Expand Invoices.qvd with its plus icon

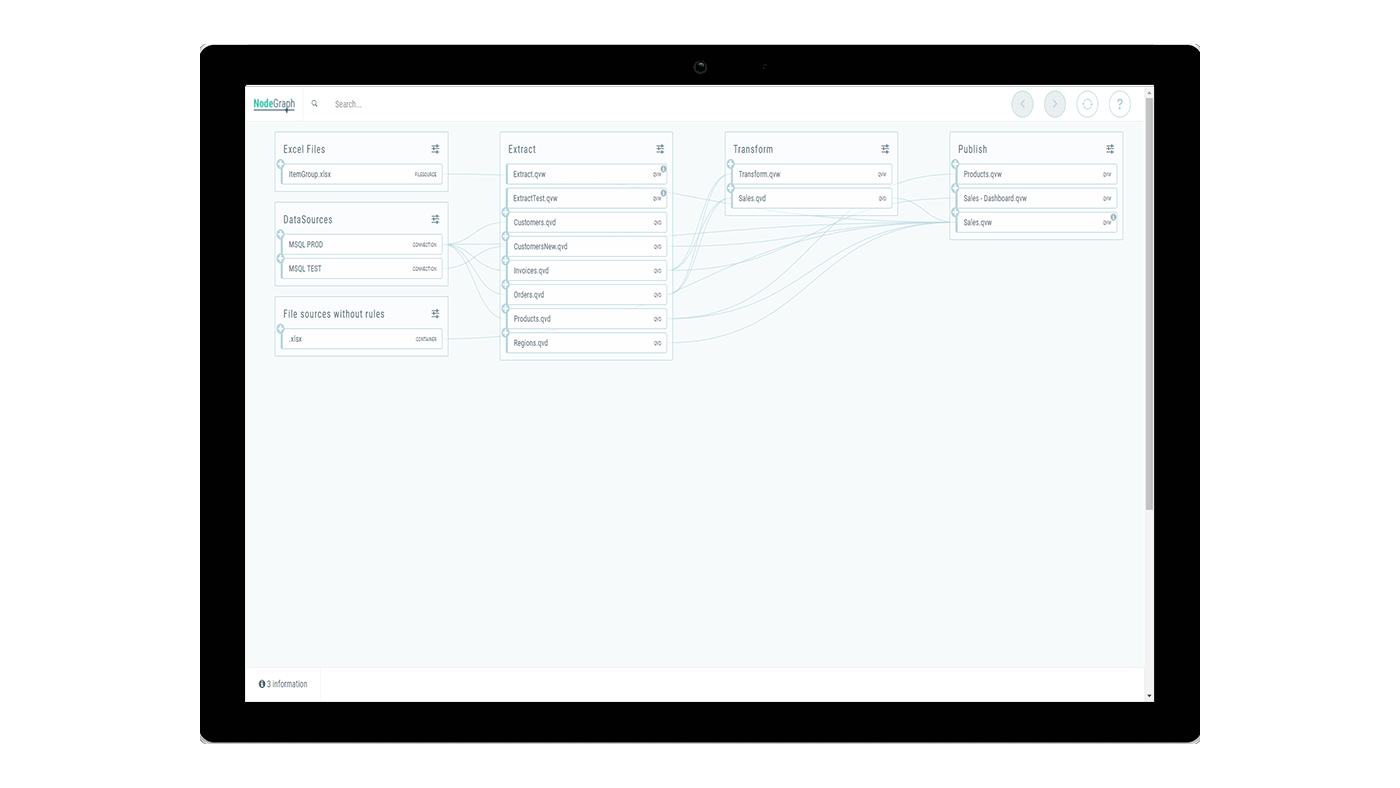(506, 261)
